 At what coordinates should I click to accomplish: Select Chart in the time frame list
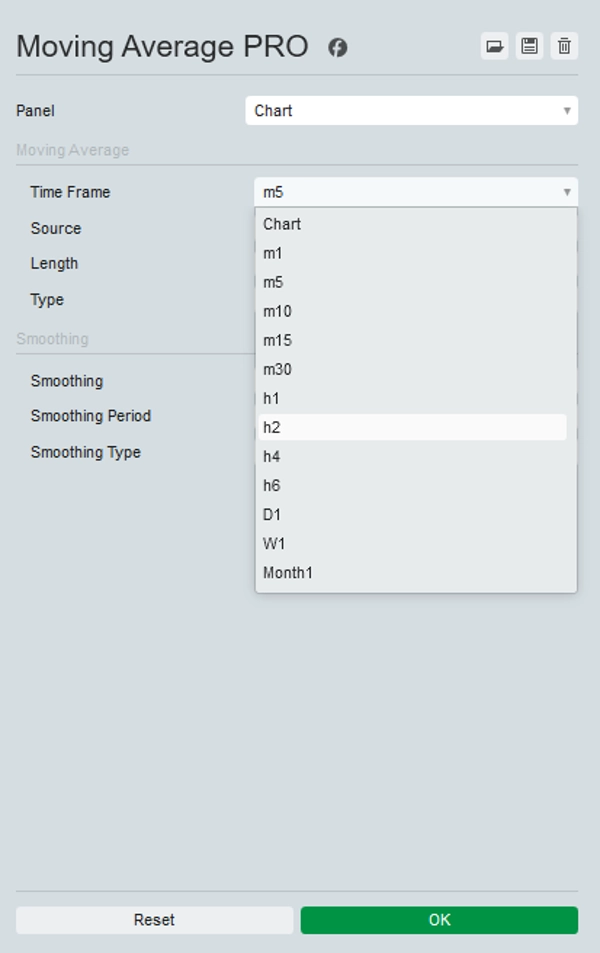(x=282, y=224)
